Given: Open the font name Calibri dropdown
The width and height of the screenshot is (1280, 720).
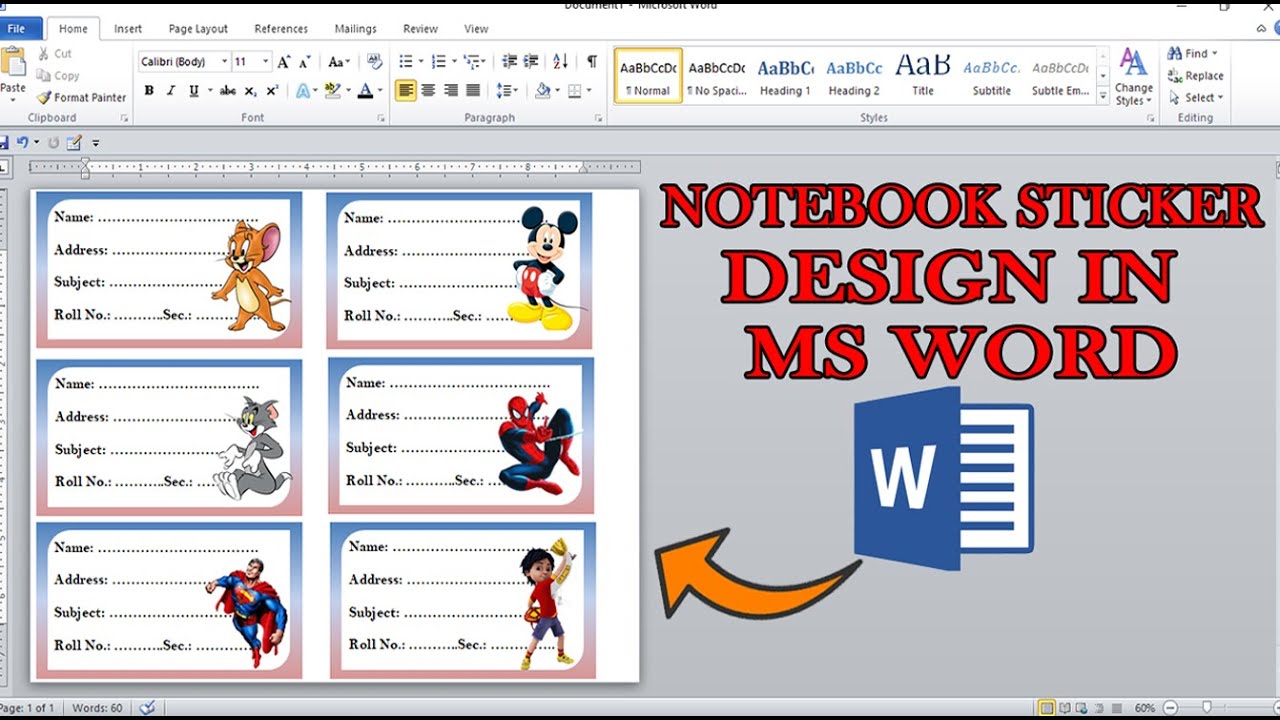Looking at the screenshot, I should coord(225,62).
